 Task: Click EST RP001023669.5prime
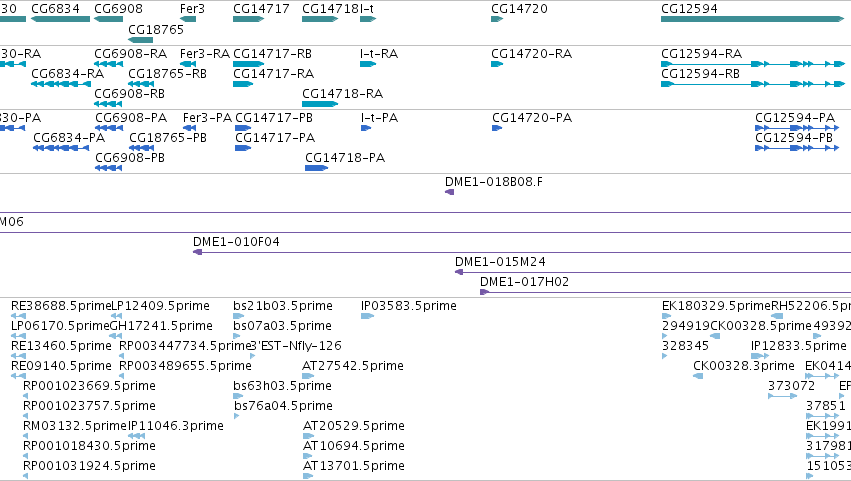click(x=89, y=387)
